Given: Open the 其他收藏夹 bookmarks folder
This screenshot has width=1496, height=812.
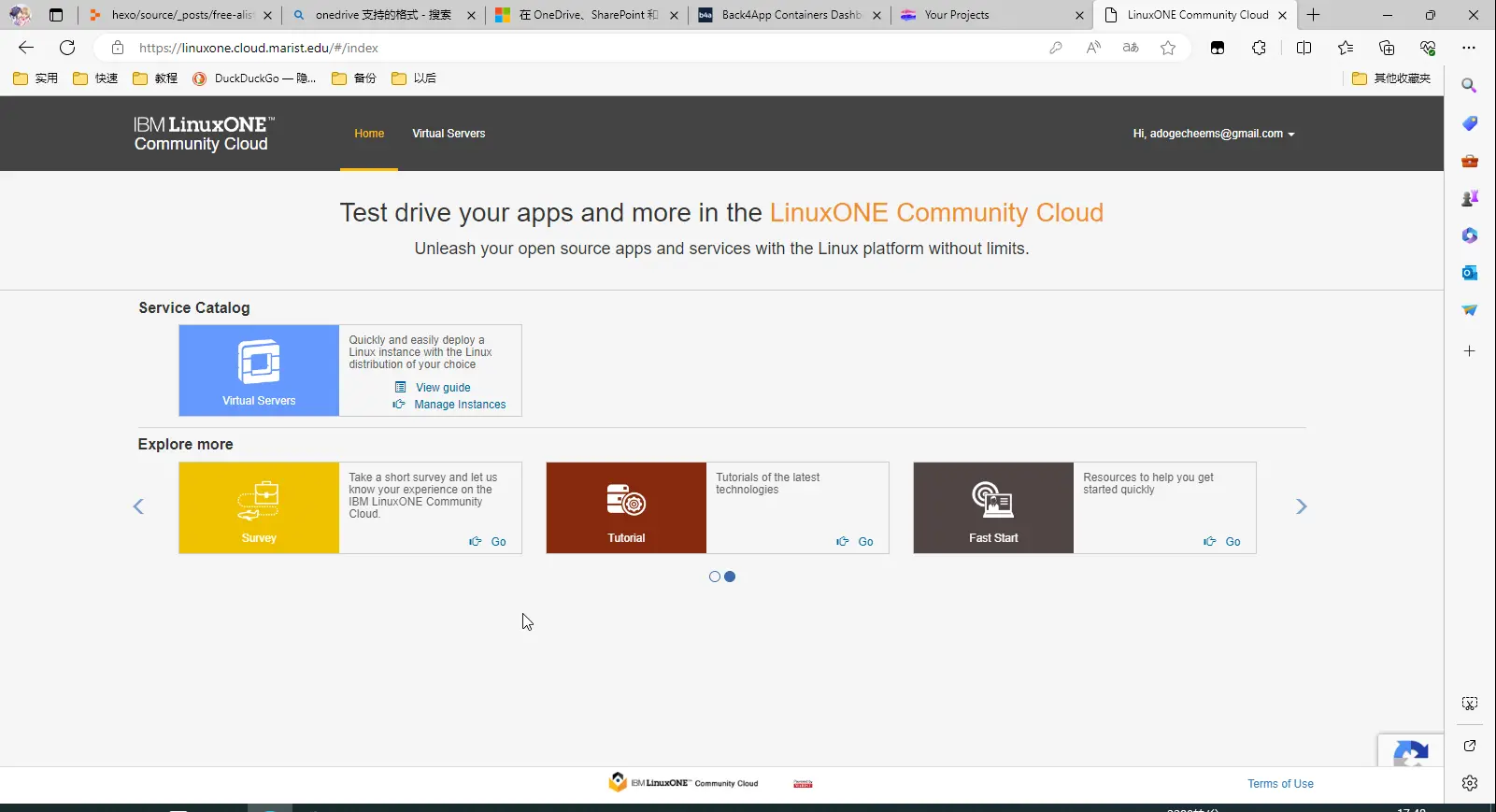Looking at the screenshot, I should pos(1392,78).
